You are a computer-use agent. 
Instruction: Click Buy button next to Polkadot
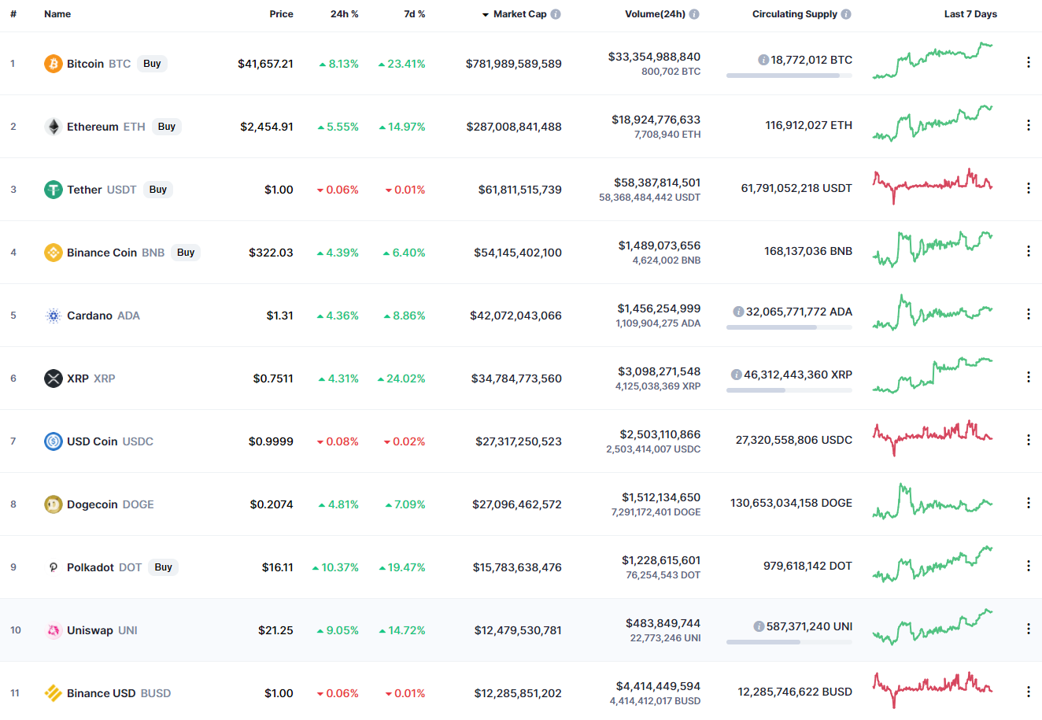(163, 567)
